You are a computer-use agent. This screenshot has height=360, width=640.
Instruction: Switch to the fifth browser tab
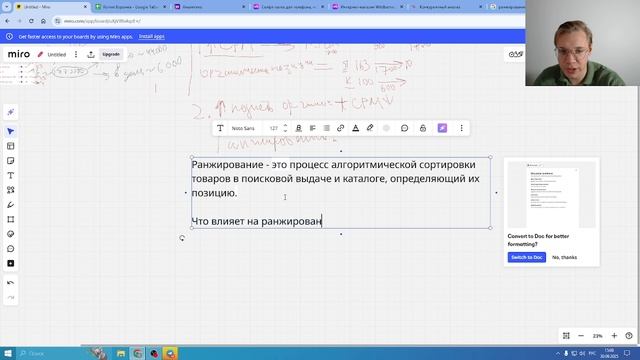coord(368,7)
